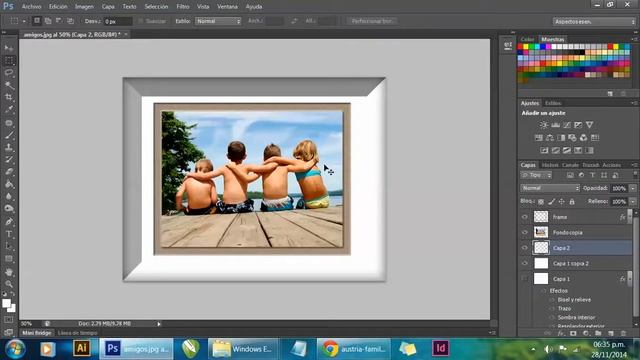Click the delete layer trash icon

click(623, 333)
